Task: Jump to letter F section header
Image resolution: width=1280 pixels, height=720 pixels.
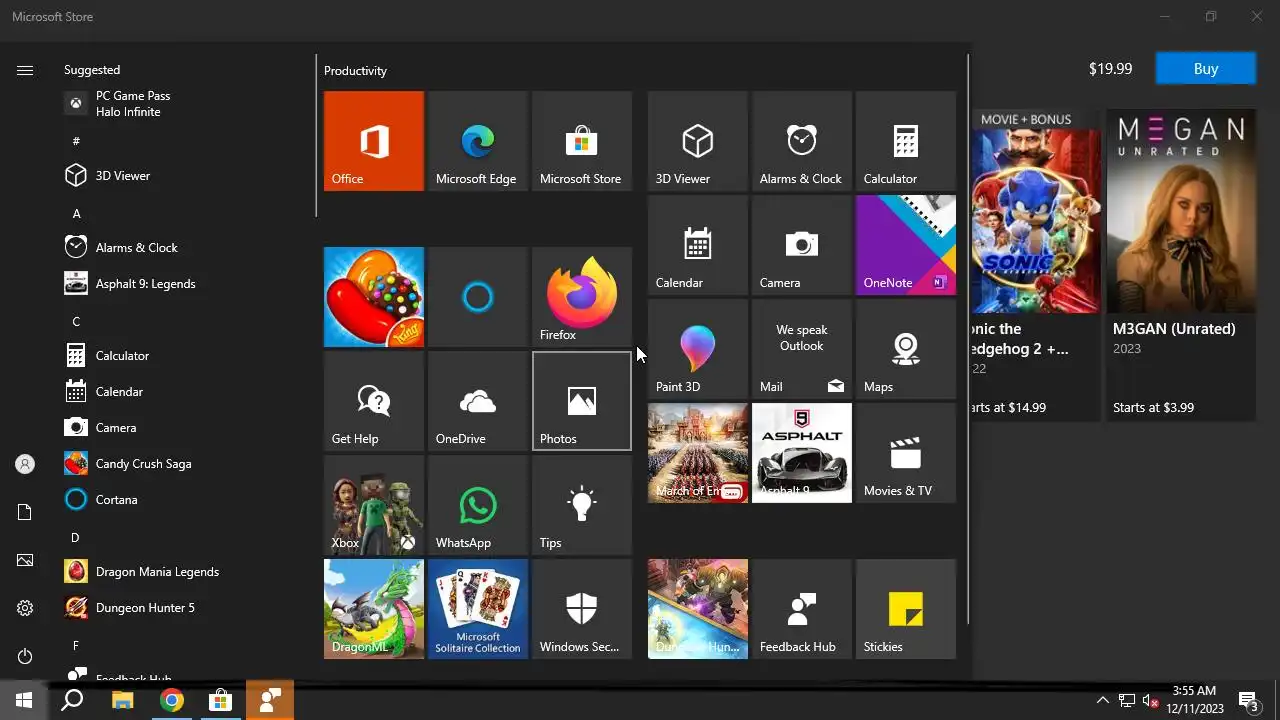Action: [76, 646]
